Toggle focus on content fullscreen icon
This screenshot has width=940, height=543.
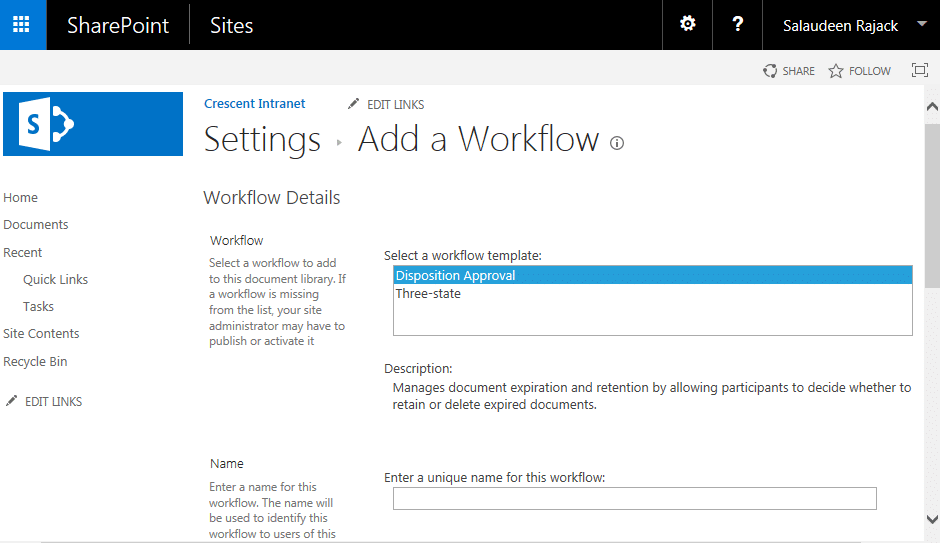(x=920, y=70)
